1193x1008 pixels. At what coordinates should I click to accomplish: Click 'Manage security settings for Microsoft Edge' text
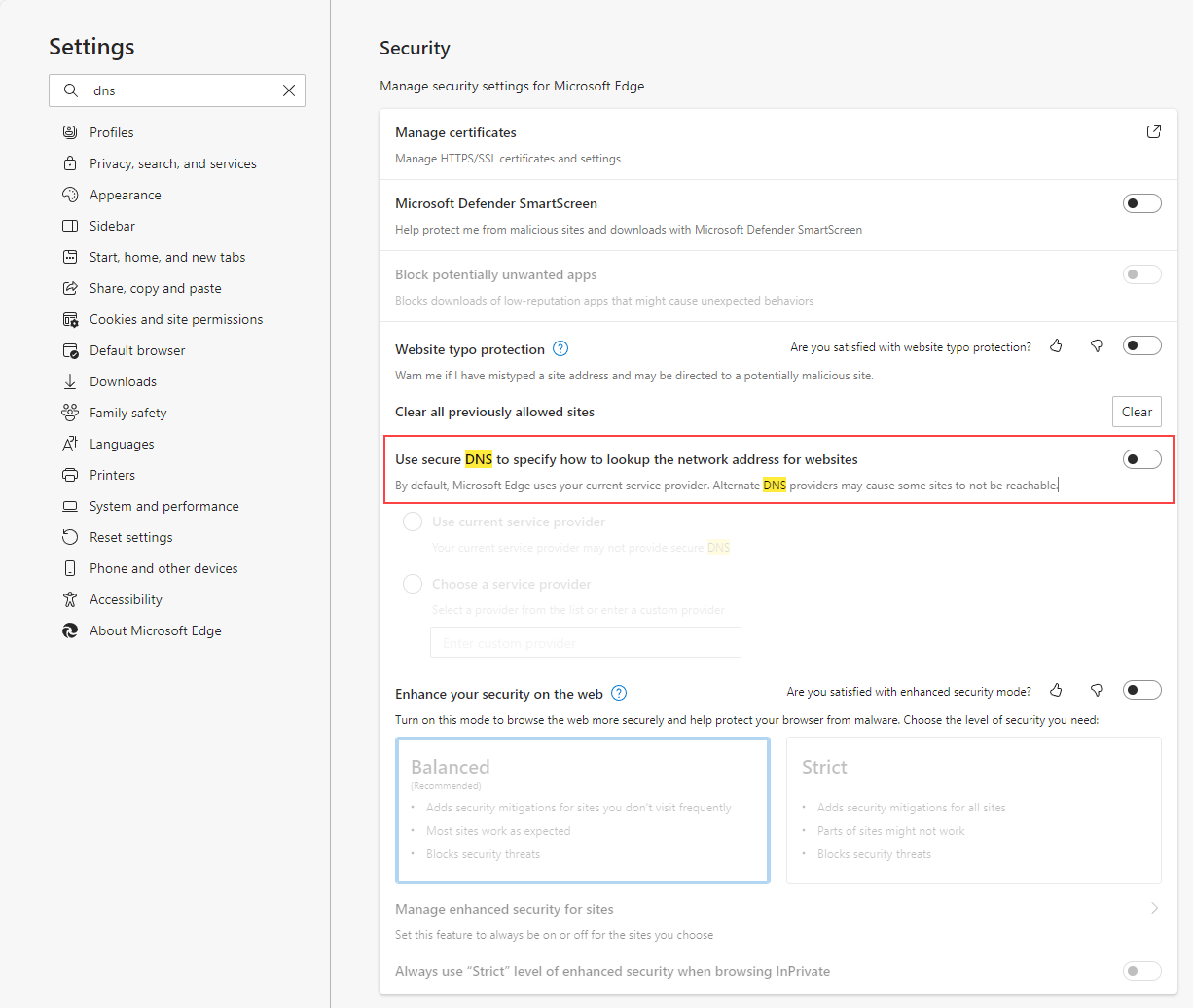coord(512,86)
